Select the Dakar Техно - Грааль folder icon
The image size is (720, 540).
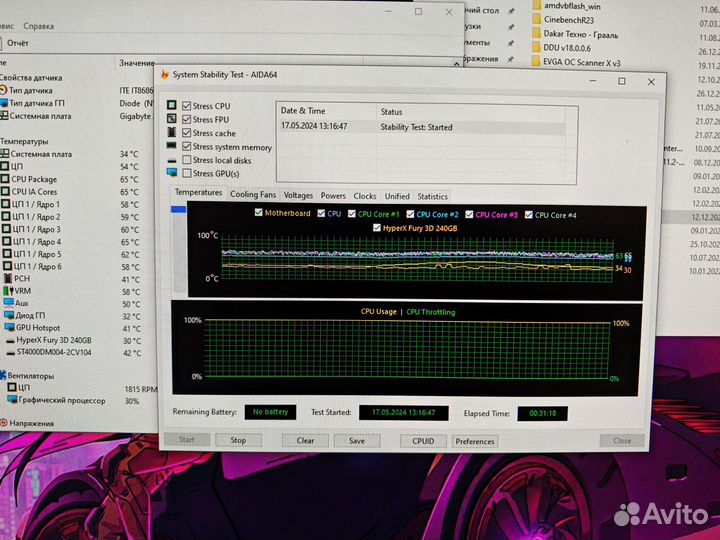point(536,34)
